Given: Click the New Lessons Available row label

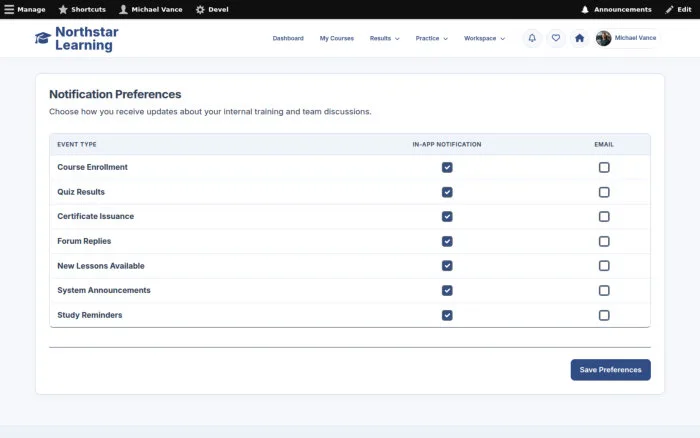Looking at the screenshot, I should coord(101,266).
